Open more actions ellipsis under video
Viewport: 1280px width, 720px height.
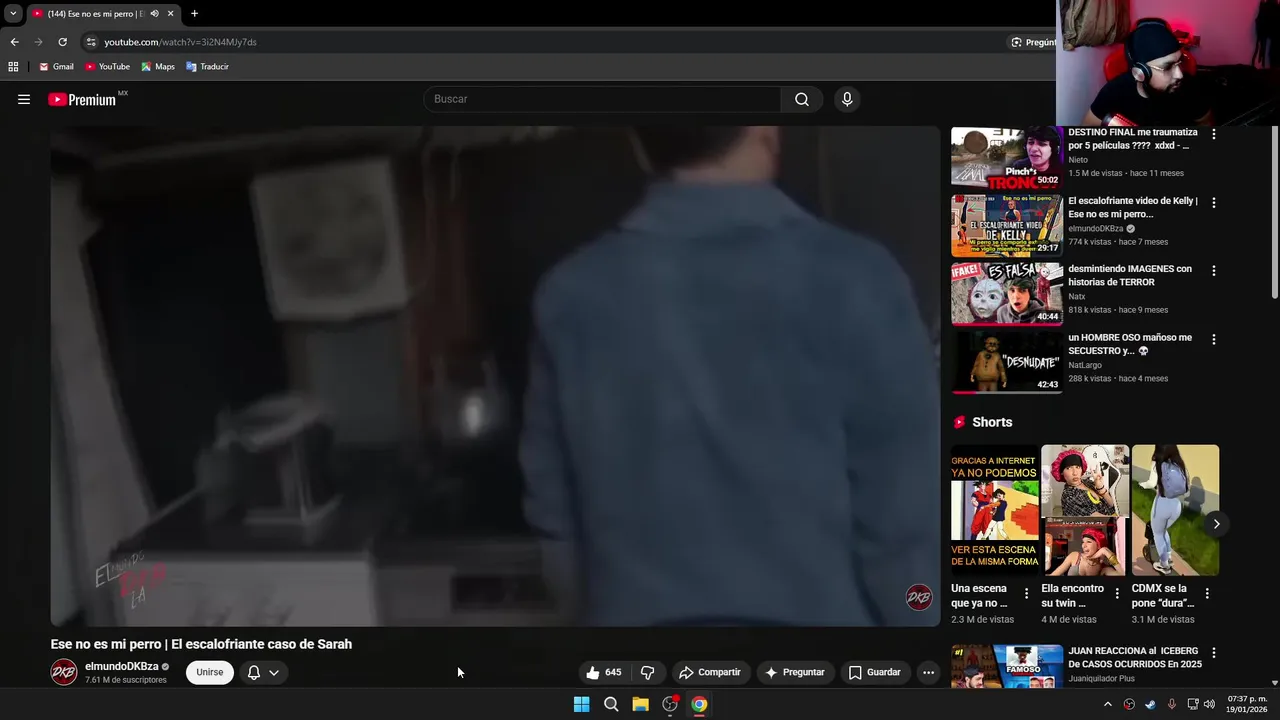[x=929, y=672]
